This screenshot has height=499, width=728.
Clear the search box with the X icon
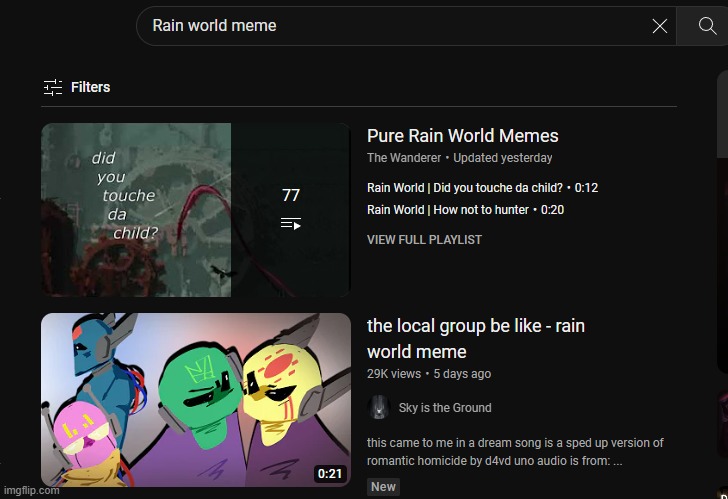(x=660, y=26)
